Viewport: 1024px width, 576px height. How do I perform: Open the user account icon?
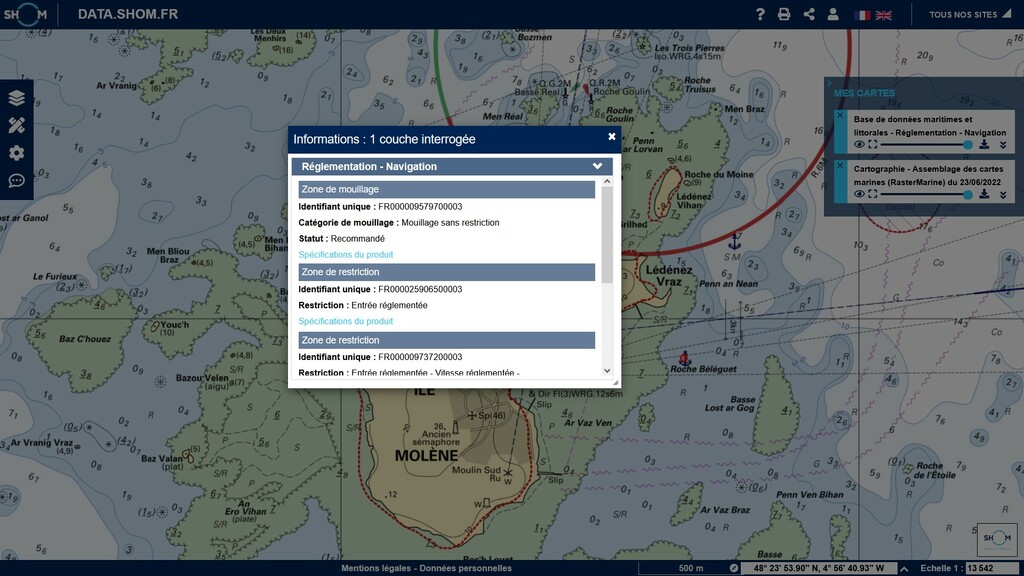(833, 14)
